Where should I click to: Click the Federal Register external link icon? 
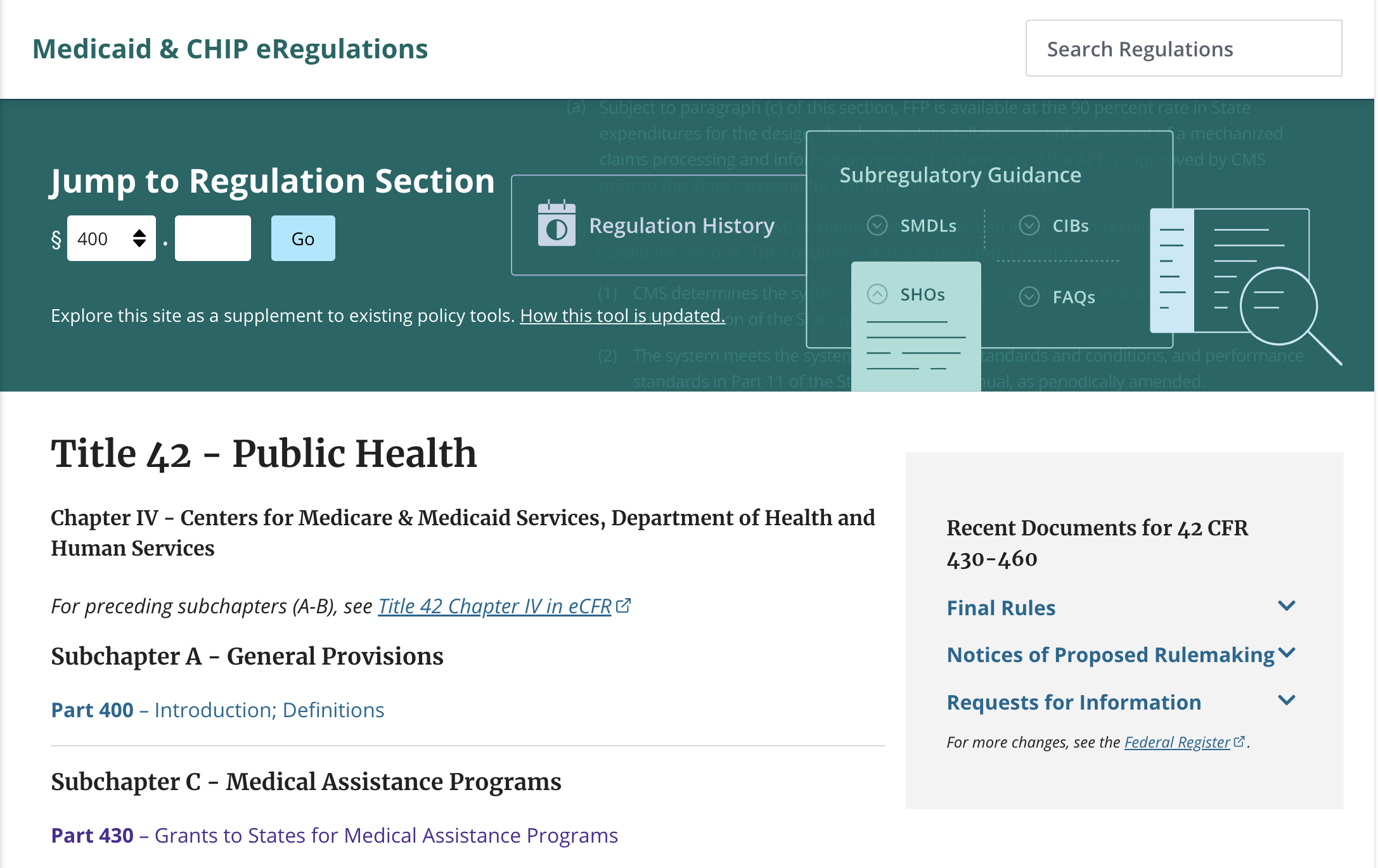click(x=1239, y=741)
